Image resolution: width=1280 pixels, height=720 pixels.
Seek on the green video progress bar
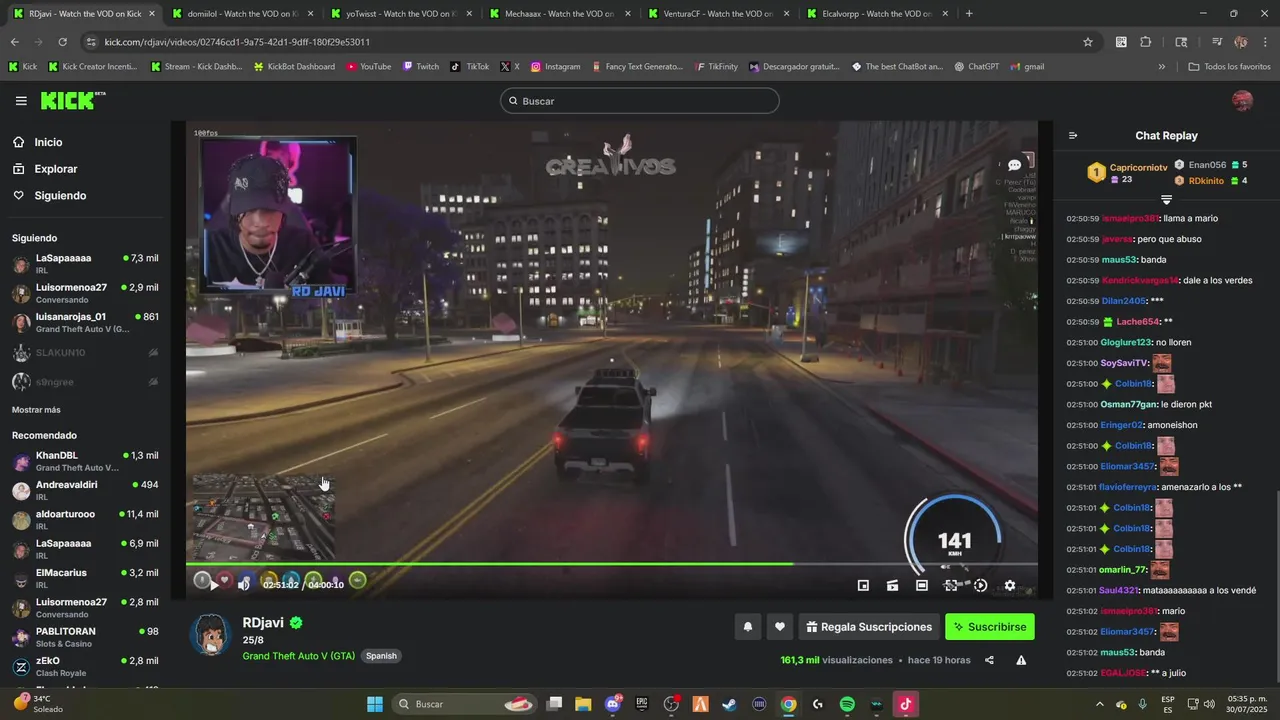point(611,564)
